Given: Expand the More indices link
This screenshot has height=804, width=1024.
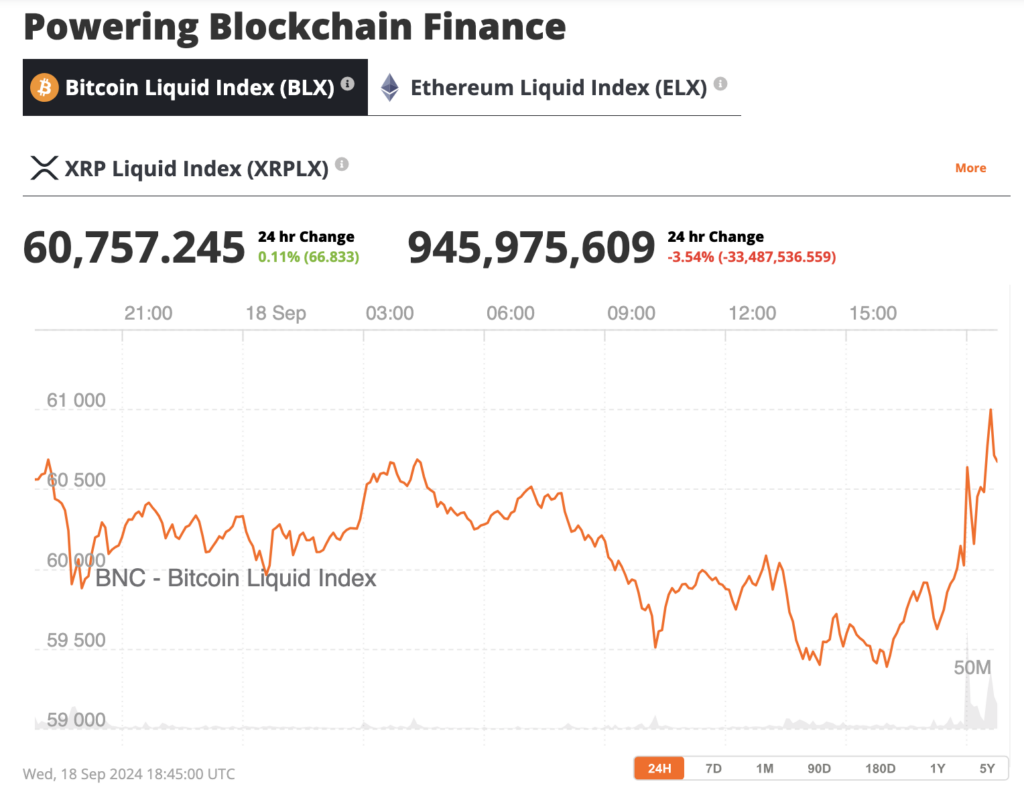Looking at the screenshot, I should 970,168.
